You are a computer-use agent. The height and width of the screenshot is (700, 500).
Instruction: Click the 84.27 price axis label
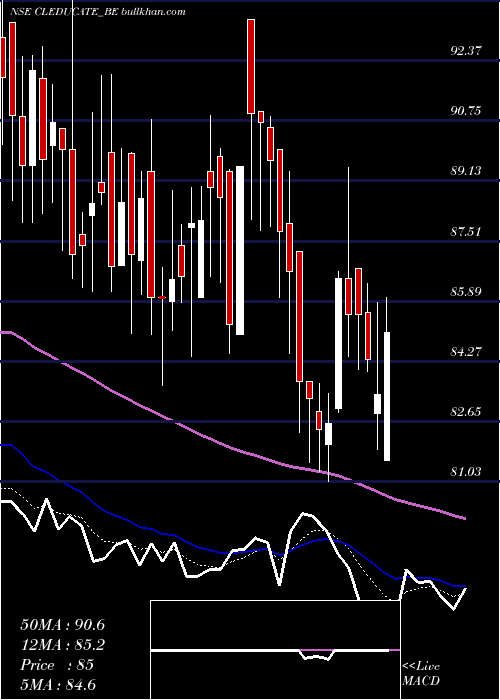coord(466,351)
